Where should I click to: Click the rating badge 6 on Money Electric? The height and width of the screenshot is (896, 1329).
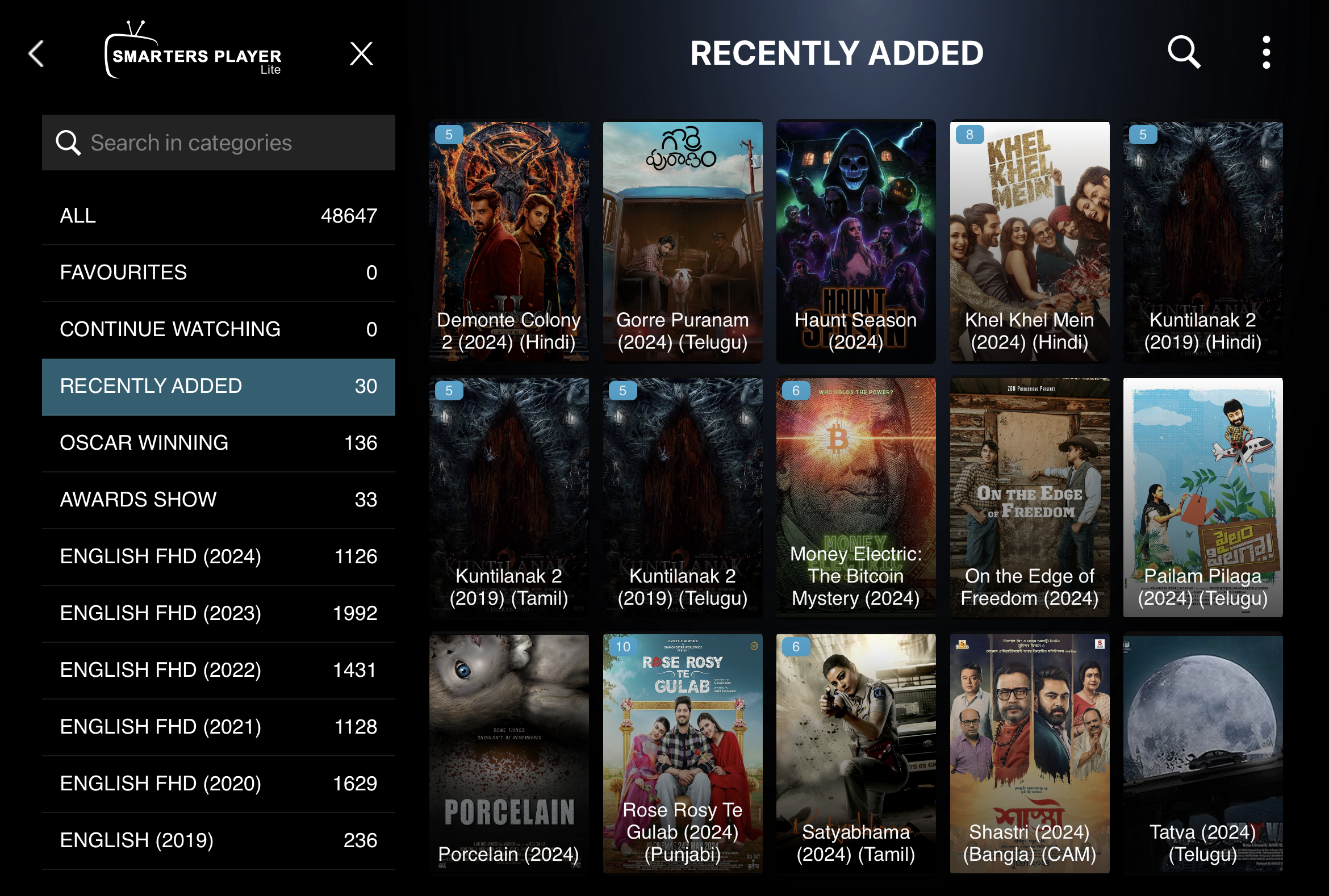pyautogui.click(x=796, y=391)
